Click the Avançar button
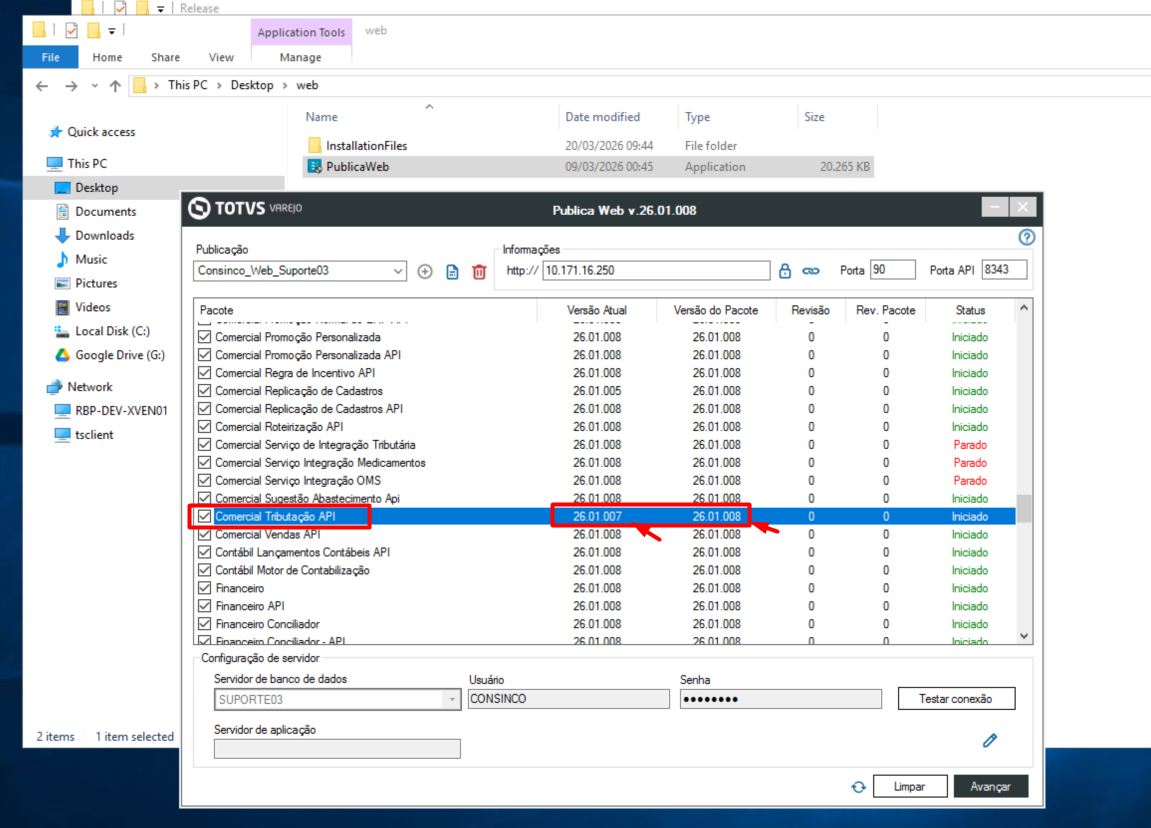The height and width of the screenshot is (828, 1151). (990, 787)
